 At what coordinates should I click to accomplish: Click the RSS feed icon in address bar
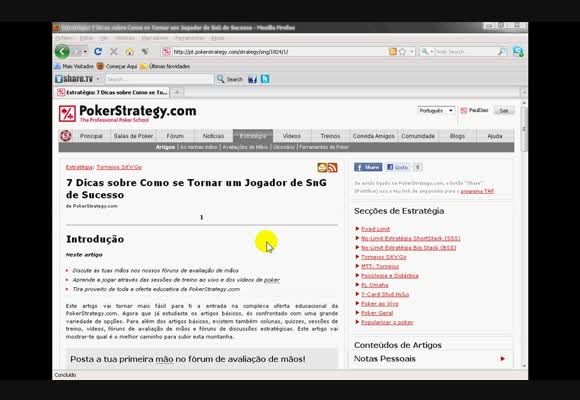click(x=392, y=52)
